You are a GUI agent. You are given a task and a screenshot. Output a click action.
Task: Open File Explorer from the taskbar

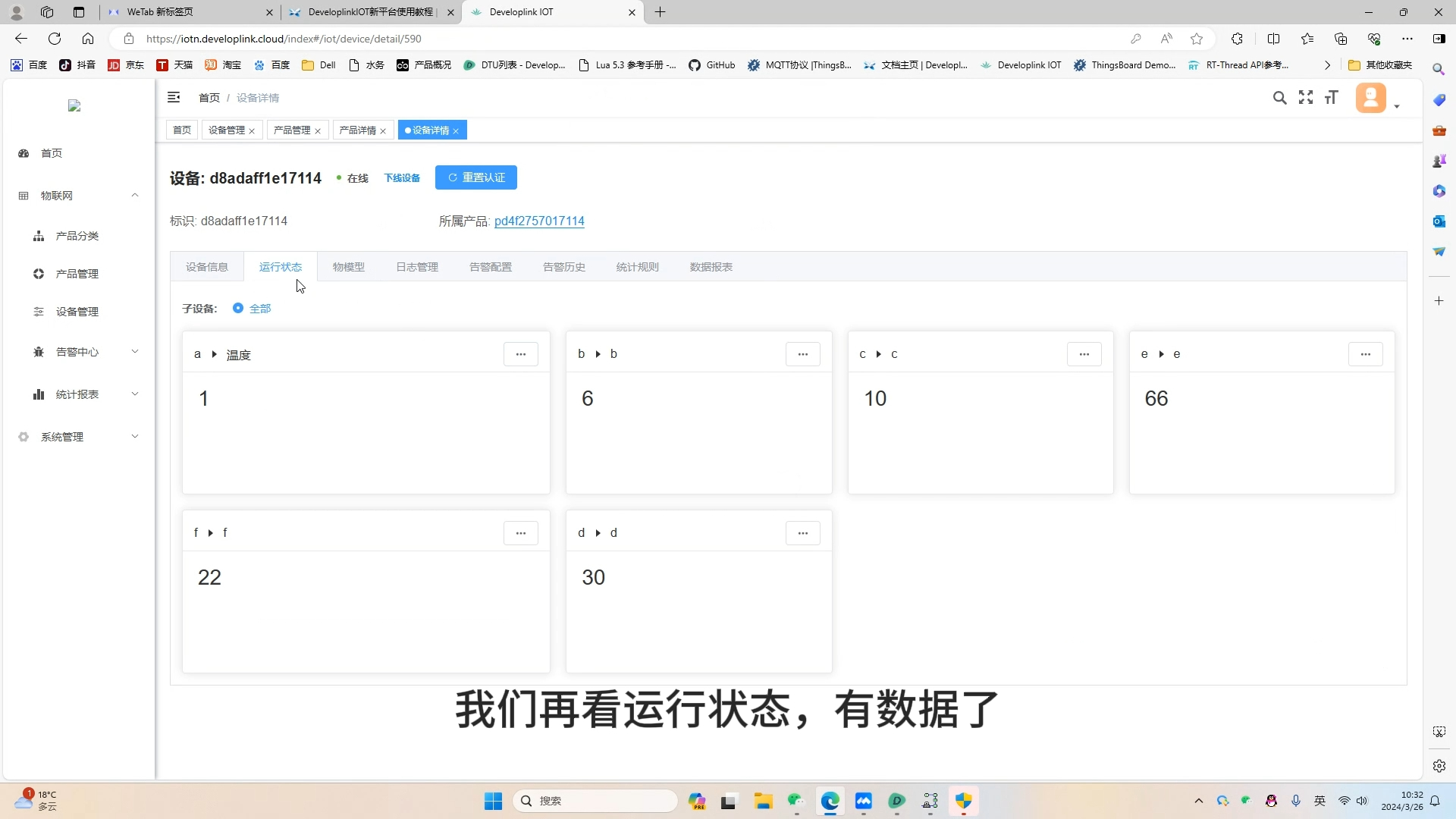click(x=763, y=801)
